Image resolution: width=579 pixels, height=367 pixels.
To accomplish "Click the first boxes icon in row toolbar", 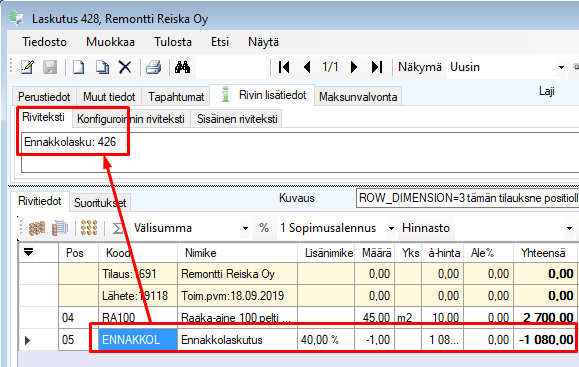I will pos(37,228).
